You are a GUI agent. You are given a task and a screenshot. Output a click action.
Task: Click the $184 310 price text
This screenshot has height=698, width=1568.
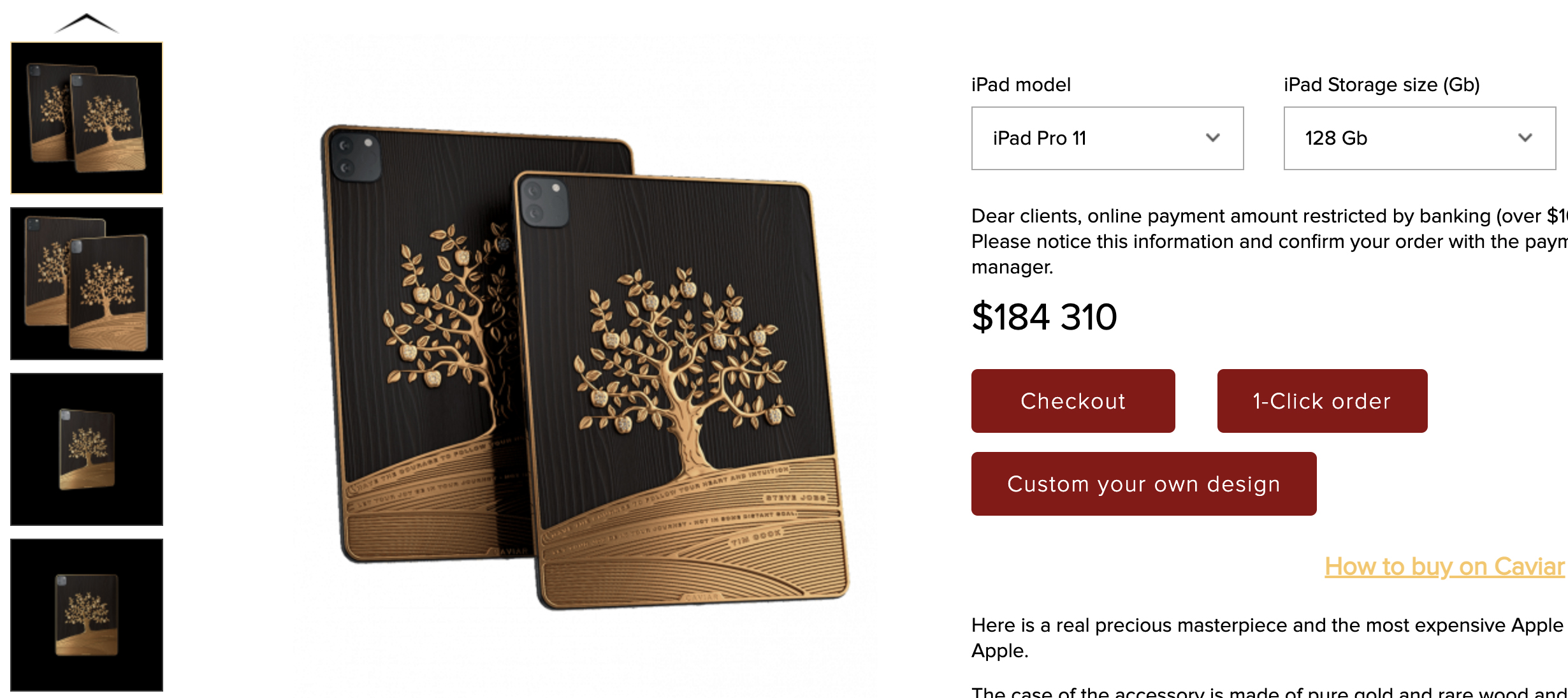click(x=1044, y=317)
